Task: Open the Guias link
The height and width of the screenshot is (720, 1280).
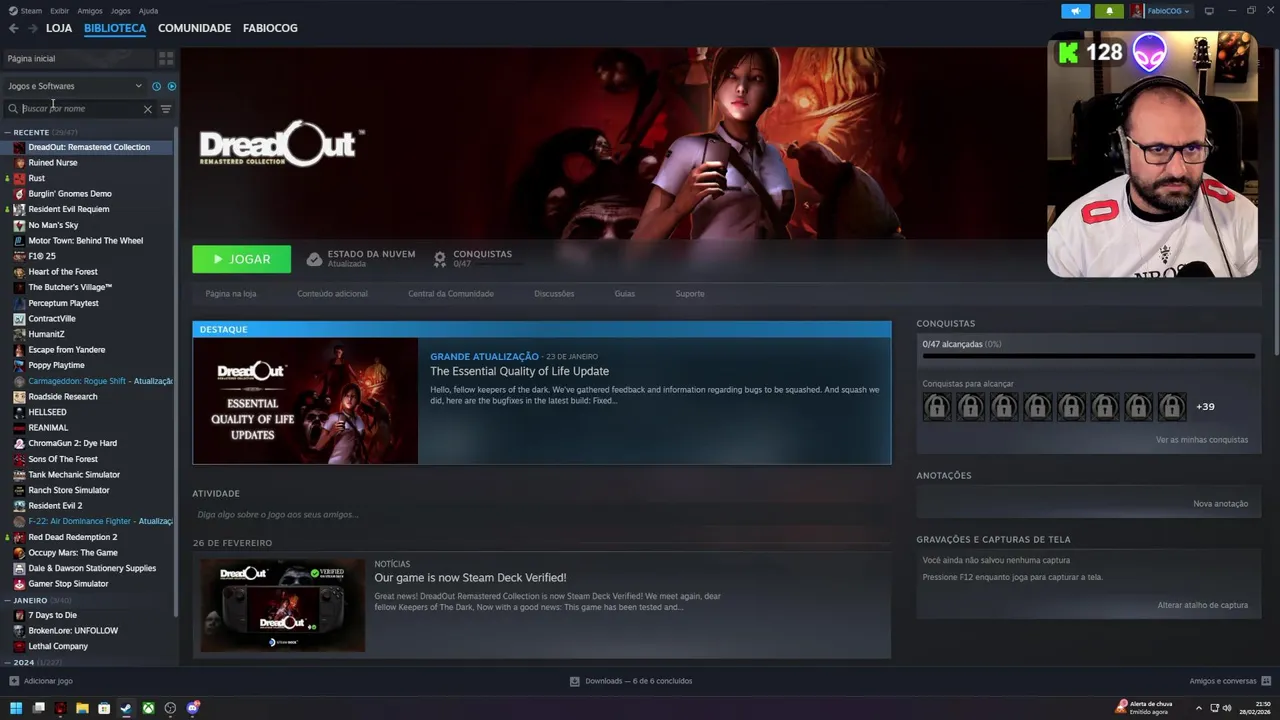Action: (624, 294)
